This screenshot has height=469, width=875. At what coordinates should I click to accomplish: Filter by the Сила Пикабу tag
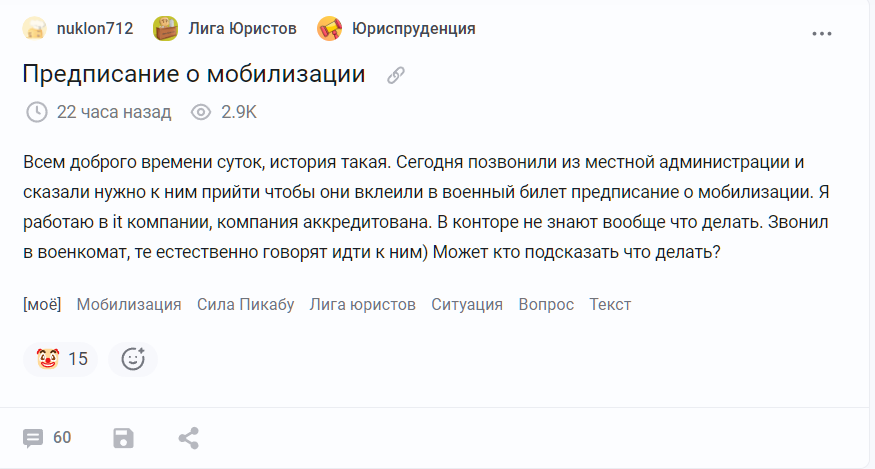pos(245,304)
